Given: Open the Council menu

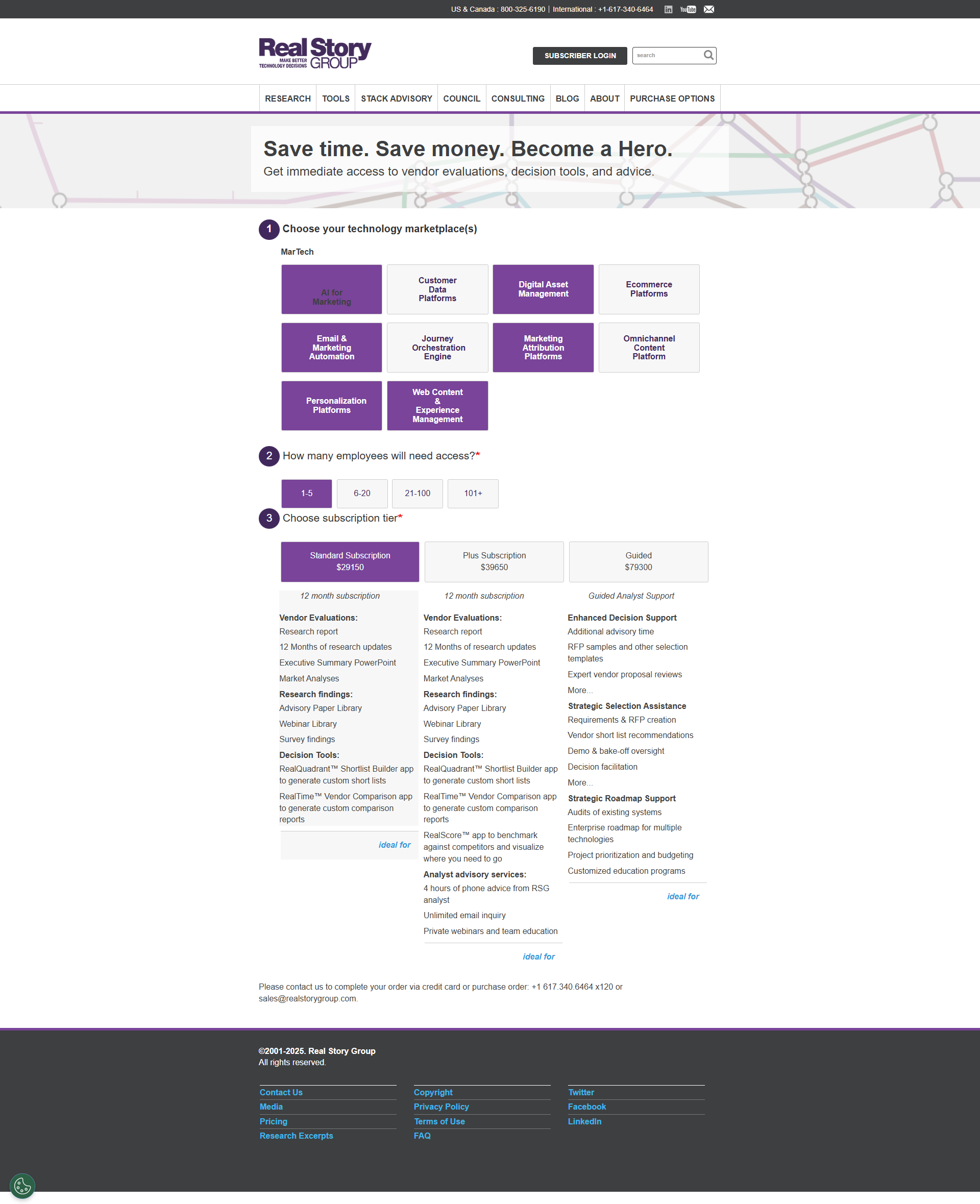Looking at the screenshot, I should 462,98.
